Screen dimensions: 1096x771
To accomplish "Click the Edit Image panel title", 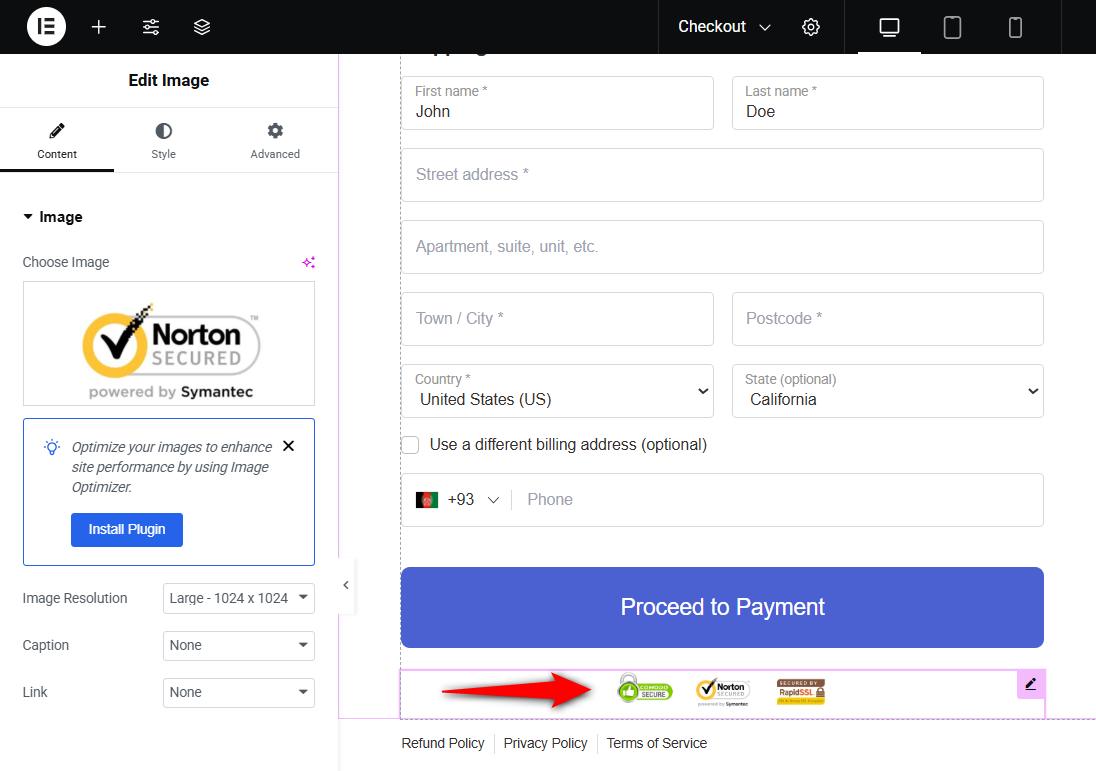I will [168, 80].
